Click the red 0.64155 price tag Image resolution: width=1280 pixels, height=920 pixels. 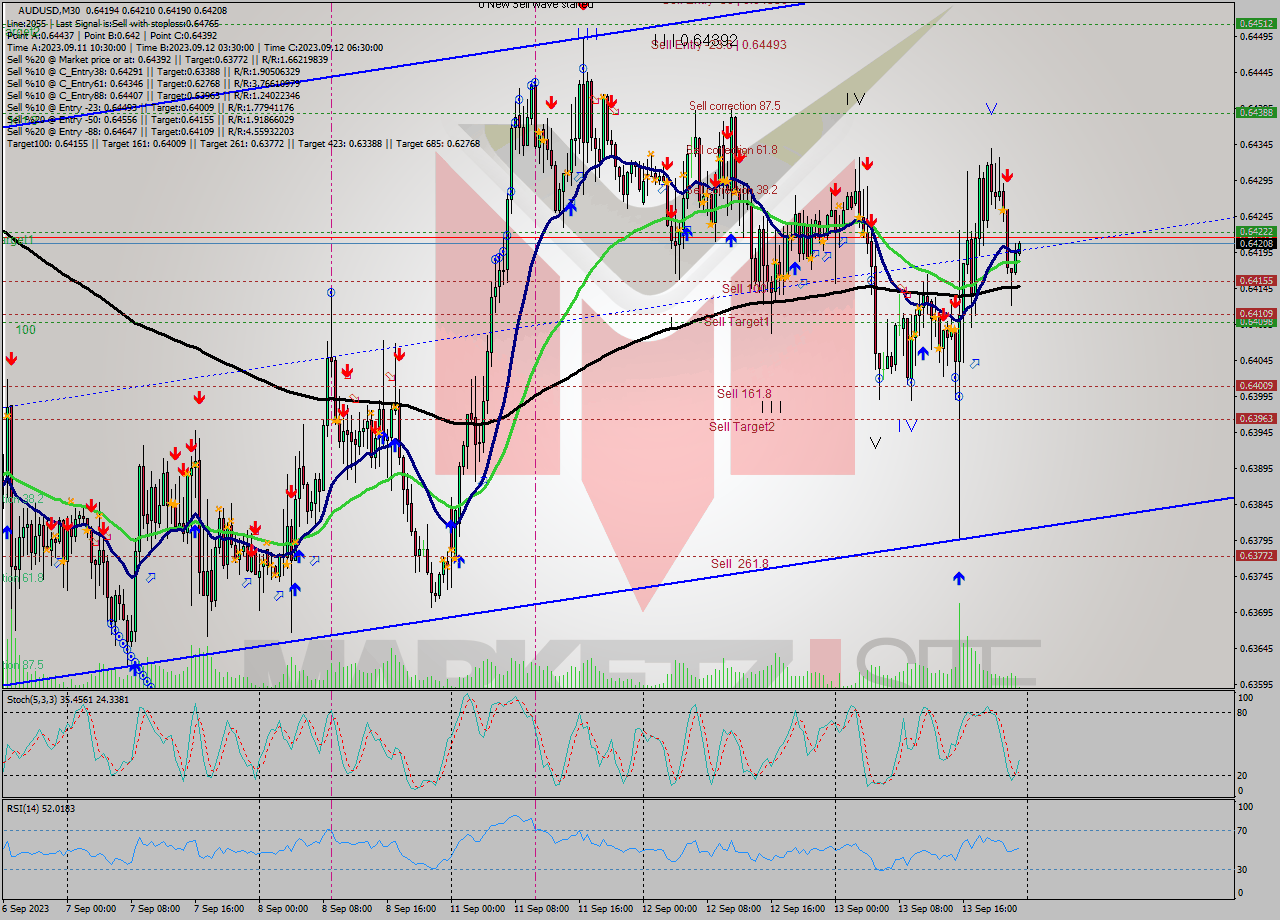coord(1256,281)
